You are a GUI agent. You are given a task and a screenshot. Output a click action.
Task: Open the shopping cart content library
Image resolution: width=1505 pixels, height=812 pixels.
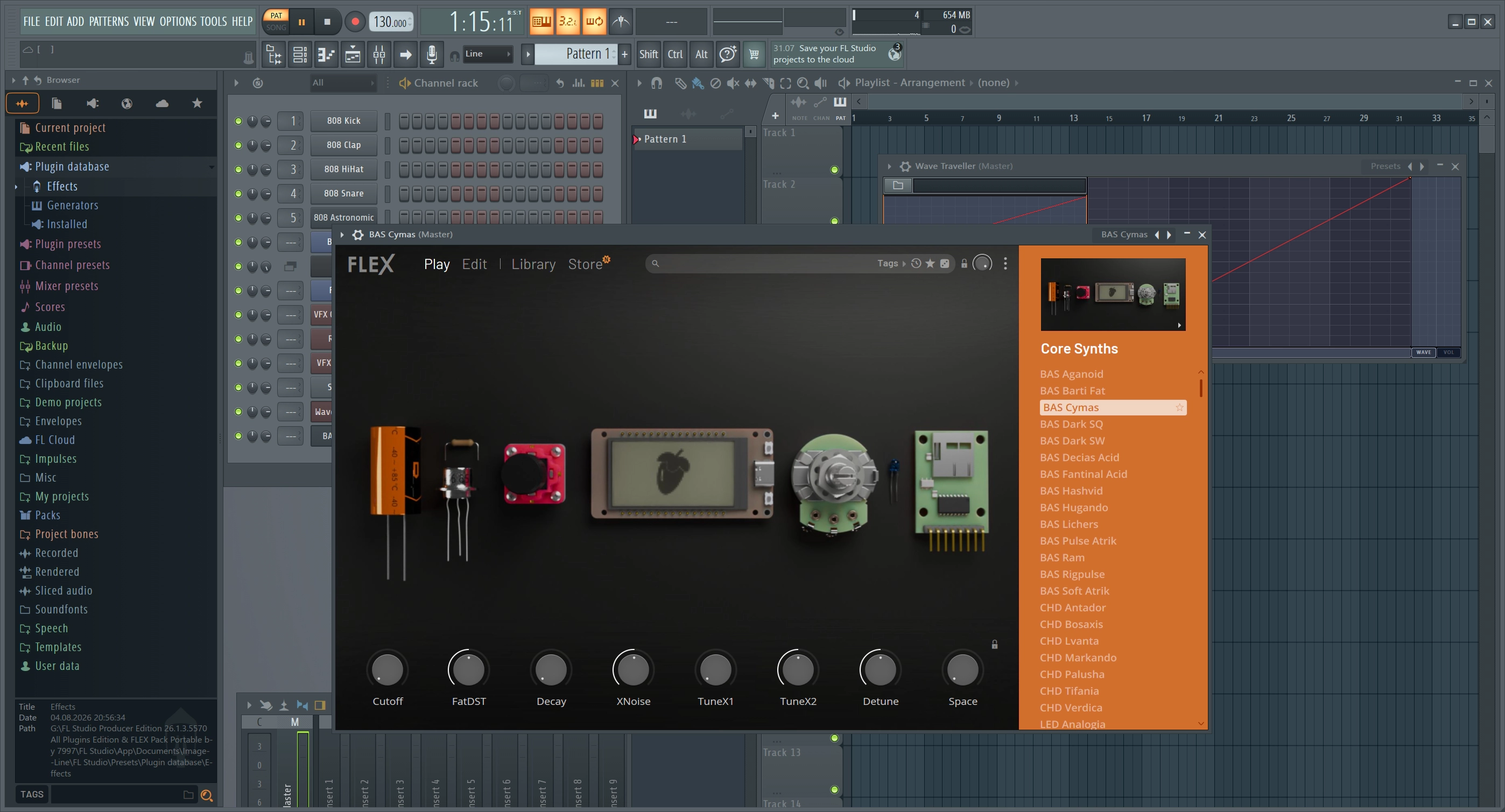pyautogui.click(x=754, y=54)
